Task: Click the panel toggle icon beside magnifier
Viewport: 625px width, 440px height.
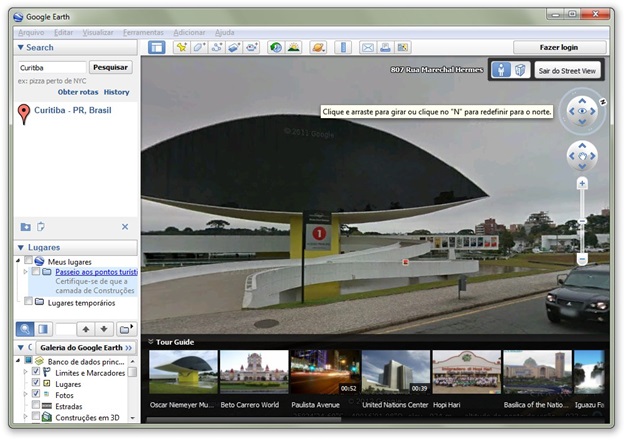Action: pyautogui.click(x=43, y=329)
